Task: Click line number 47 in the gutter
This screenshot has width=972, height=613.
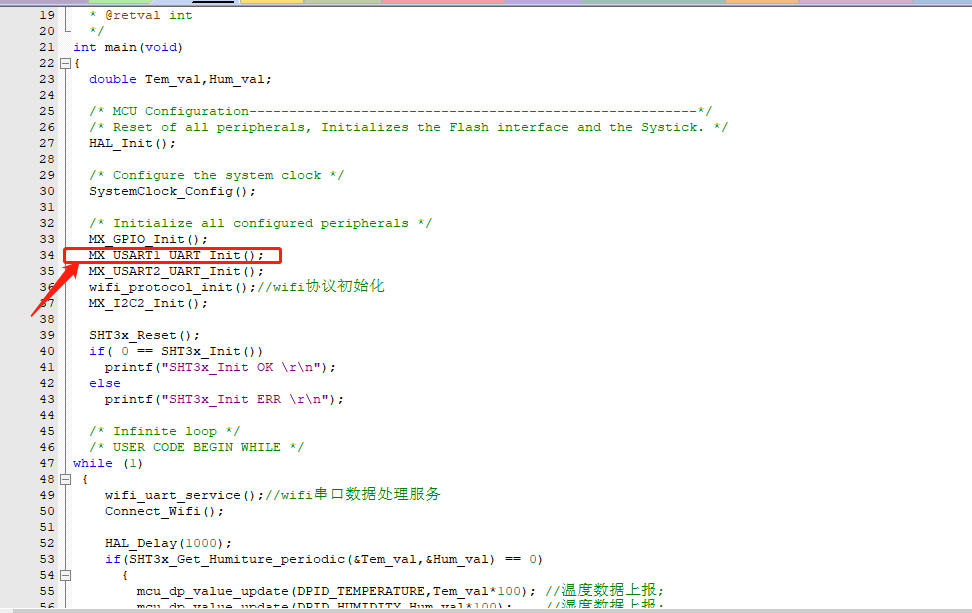Action: (x=47, y=463)
